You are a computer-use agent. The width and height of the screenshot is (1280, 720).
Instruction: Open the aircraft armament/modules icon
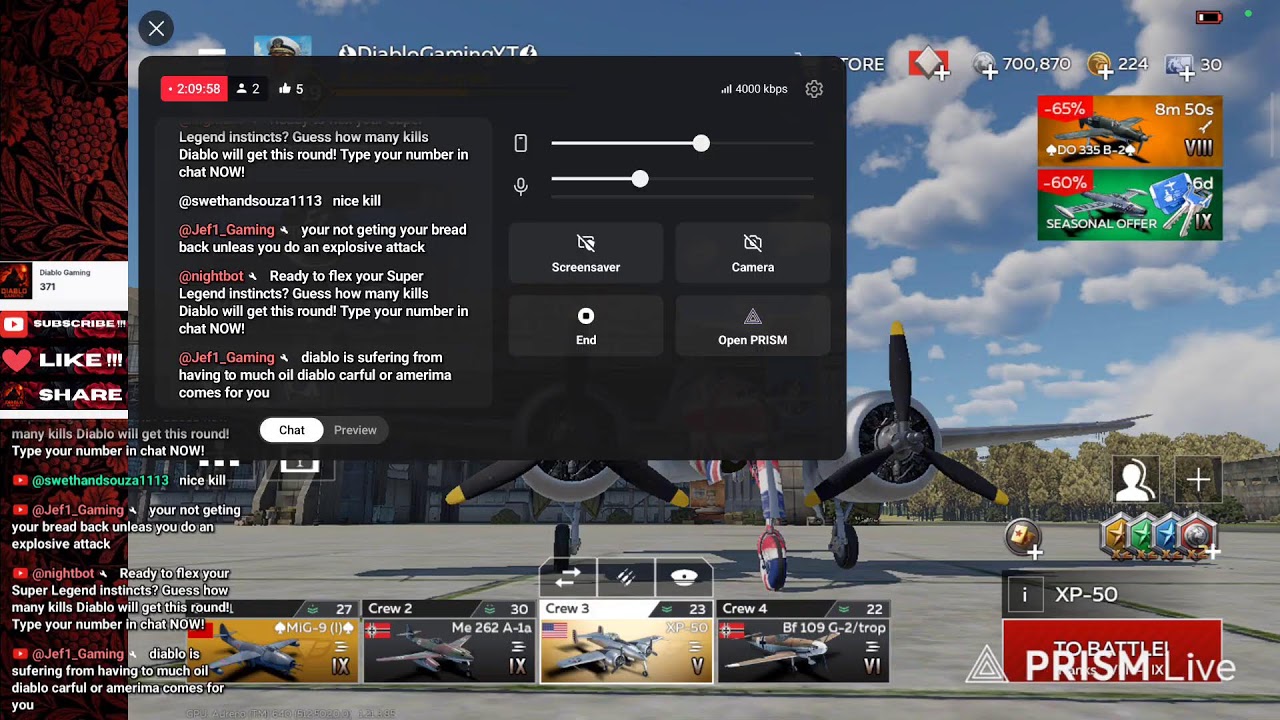(626, 577)
